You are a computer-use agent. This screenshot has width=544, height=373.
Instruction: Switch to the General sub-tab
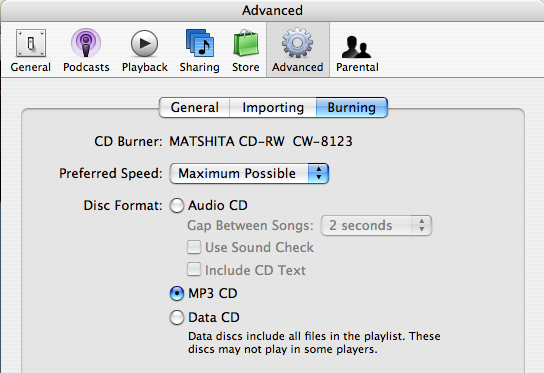pos(195,108)
